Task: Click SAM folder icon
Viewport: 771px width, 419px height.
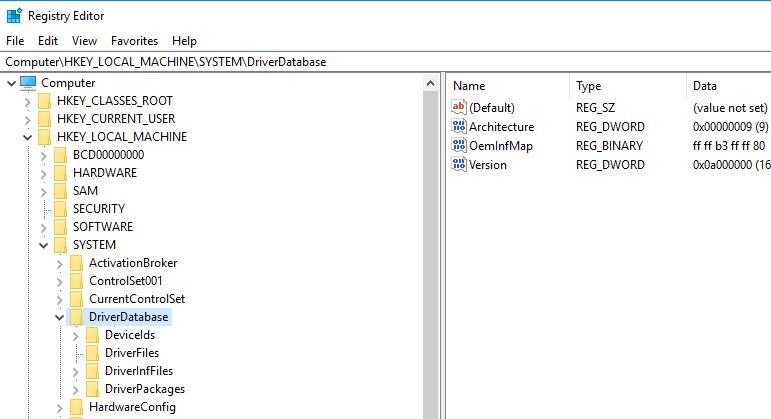Action: [60, 191]
